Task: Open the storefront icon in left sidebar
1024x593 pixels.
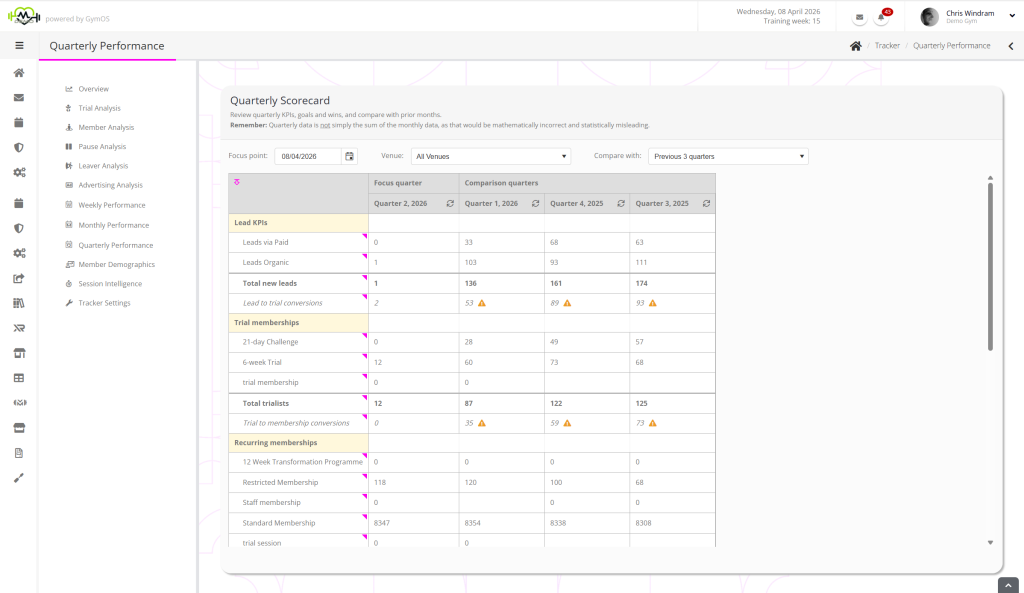Action: (x=19, y=353)
